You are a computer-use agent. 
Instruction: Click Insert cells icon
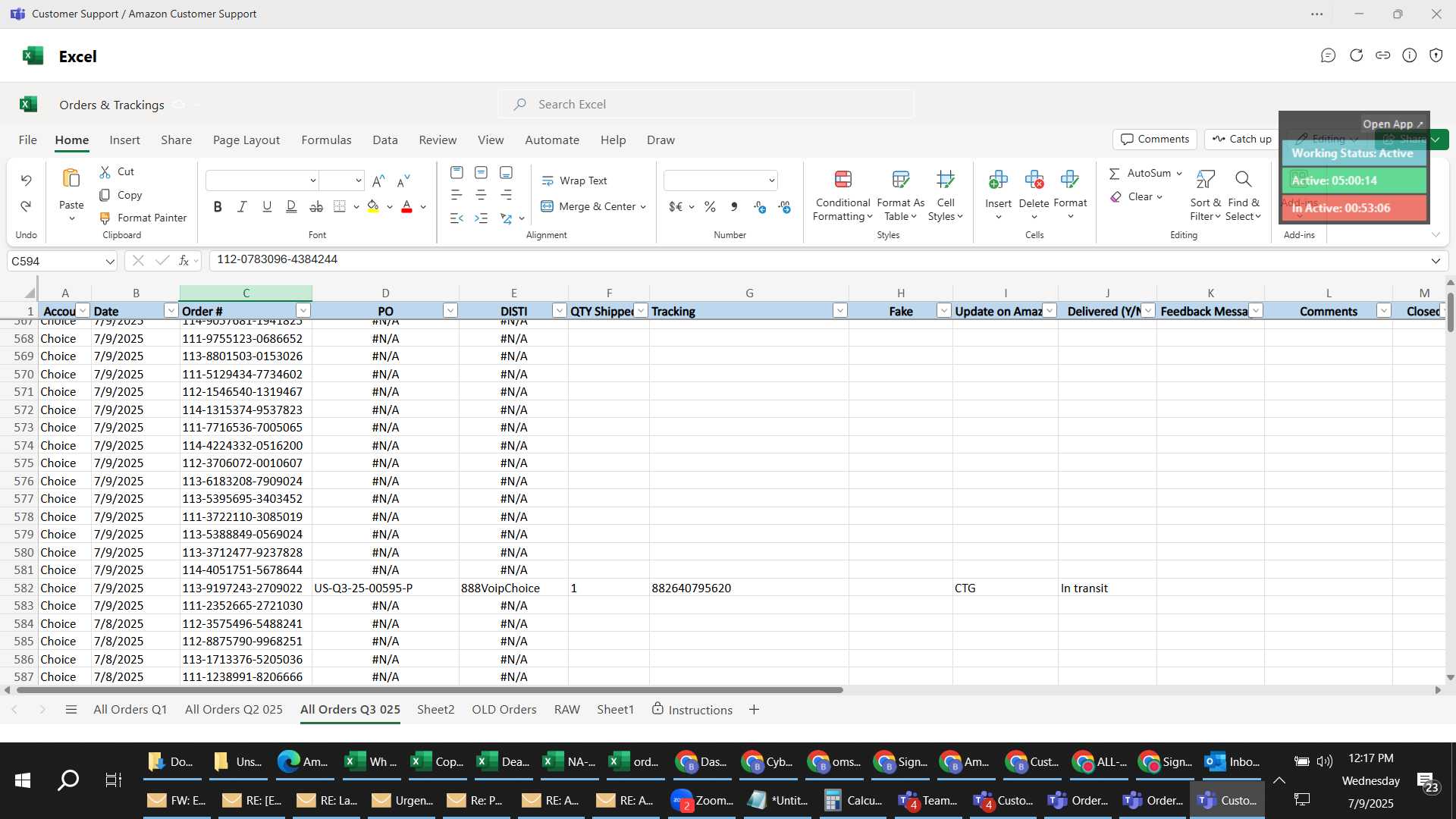(998, 180)
